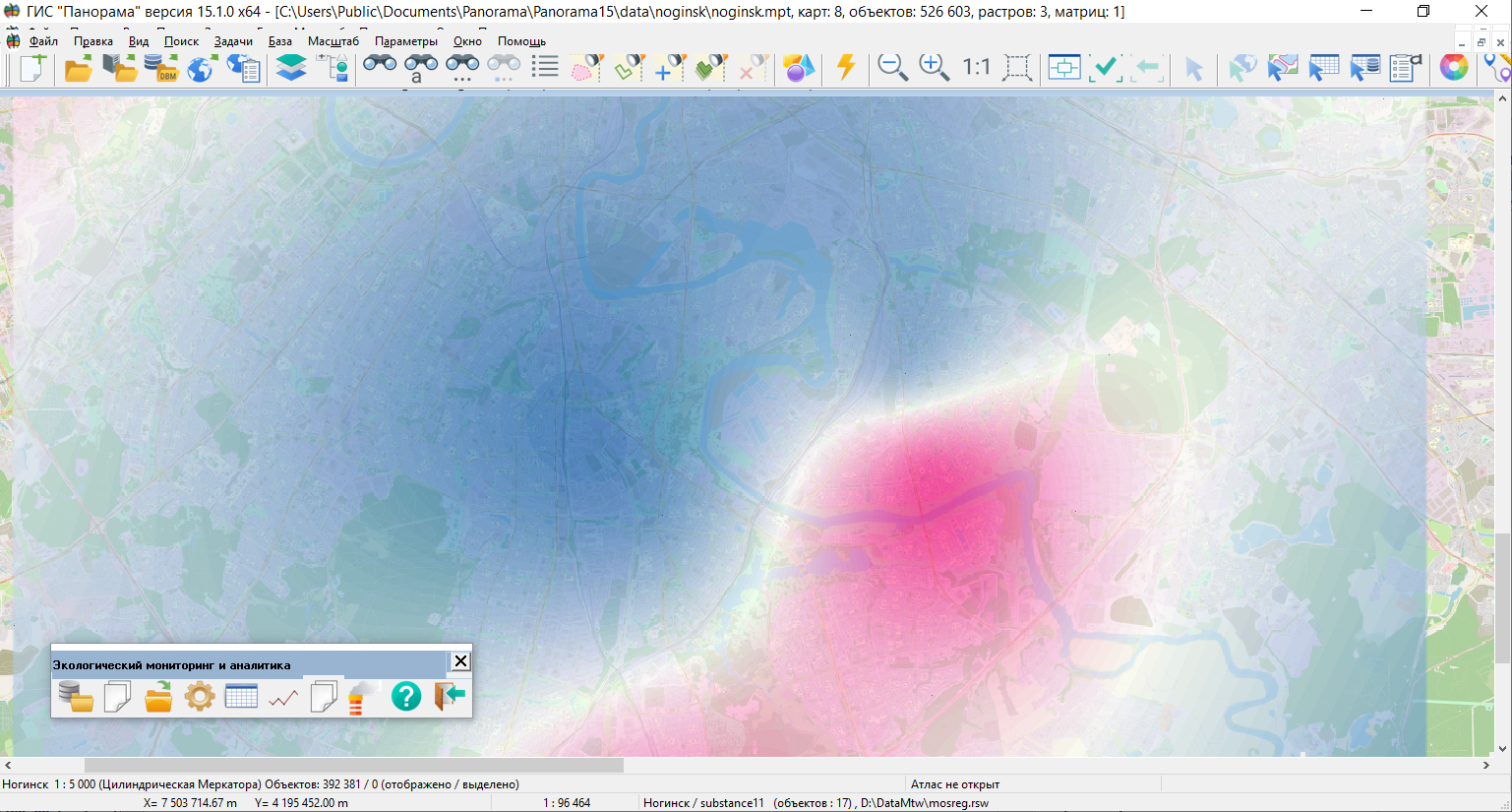Open the globe with clipboard list icon
The height and width of the screenshot is (812, 1512).
coord(243,68)
